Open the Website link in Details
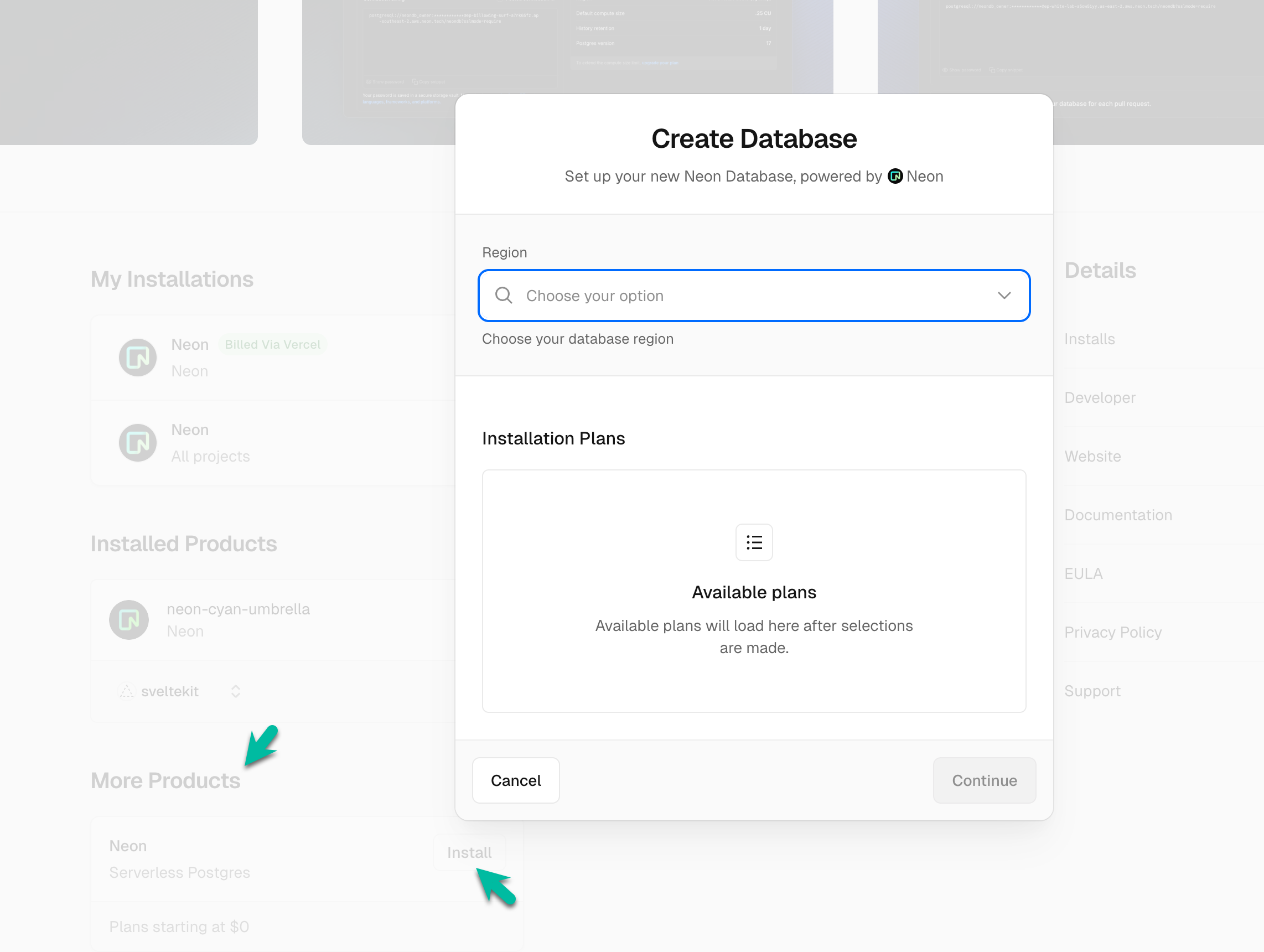Screen dimensions: 1264x952 click(1092, 456)
